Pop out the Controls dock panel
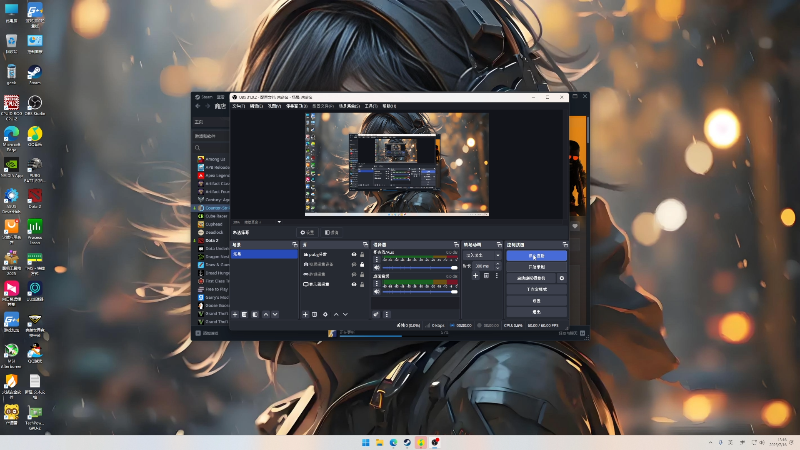The width and height of the screenshot is (800, 450). [565, 245]
